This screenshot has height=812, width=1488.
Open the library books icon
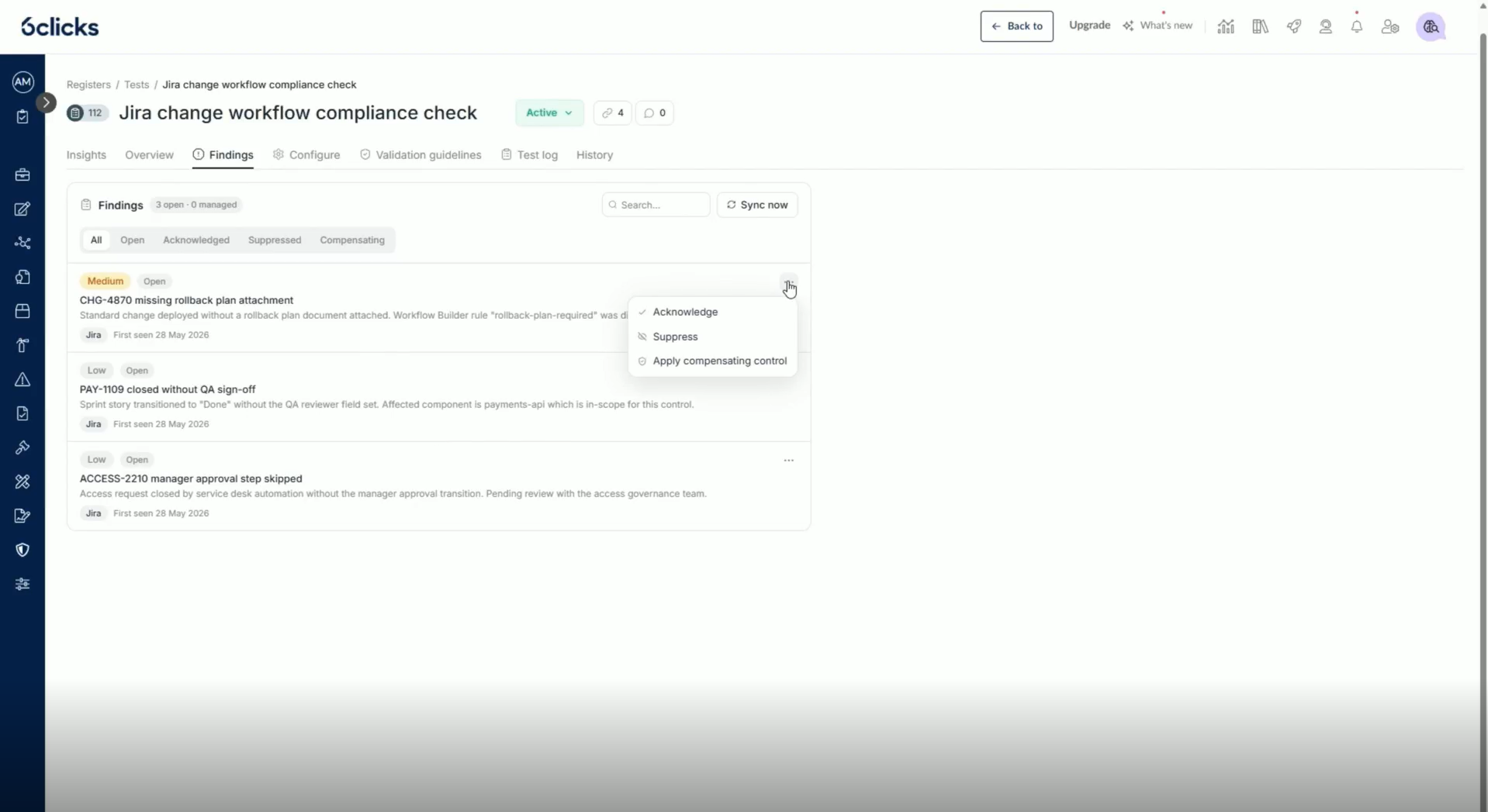click(1260, 26)
